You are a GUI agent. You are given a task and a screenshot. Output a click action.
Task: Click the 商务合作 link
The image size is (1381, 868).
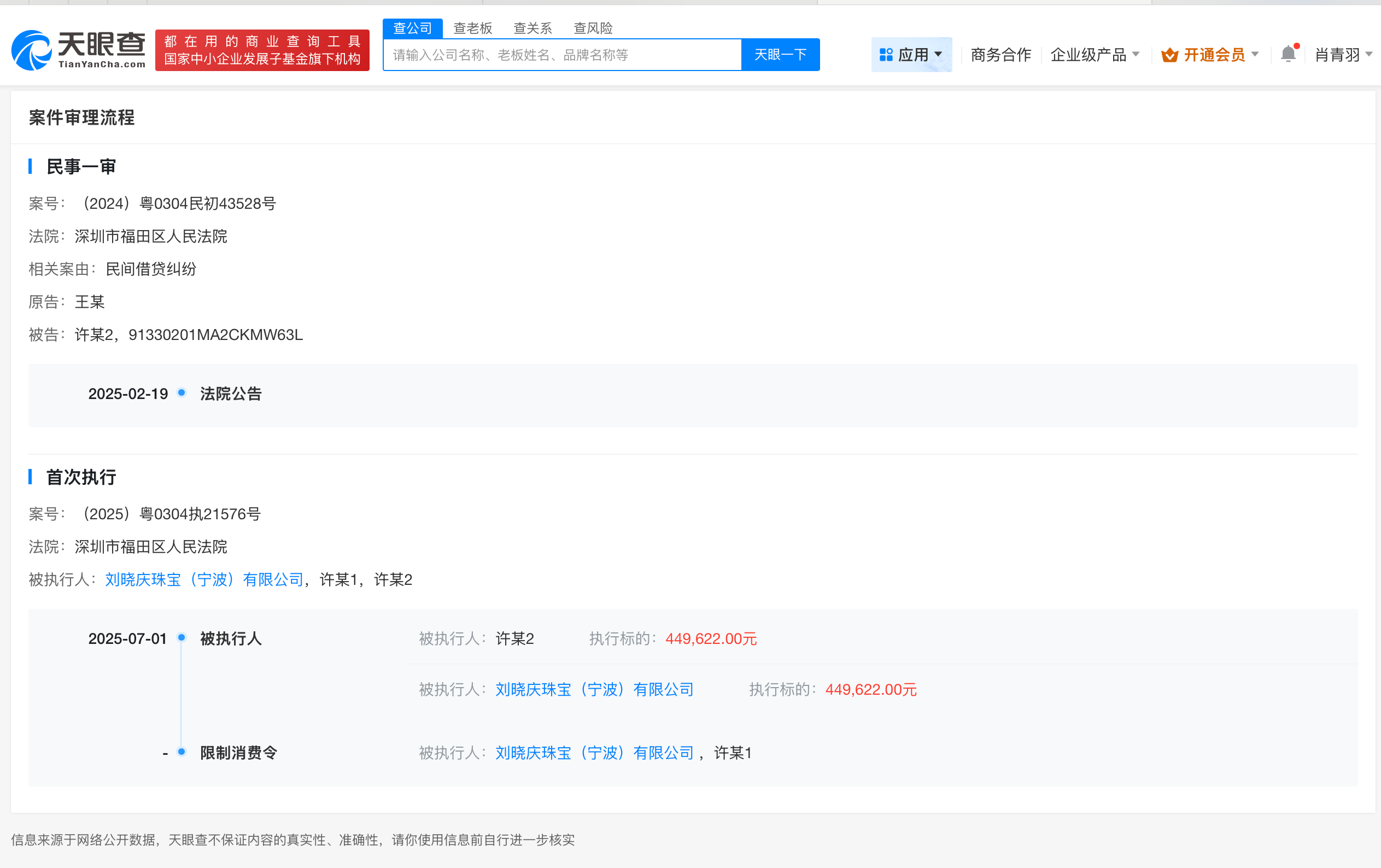[x=999, y=54]
